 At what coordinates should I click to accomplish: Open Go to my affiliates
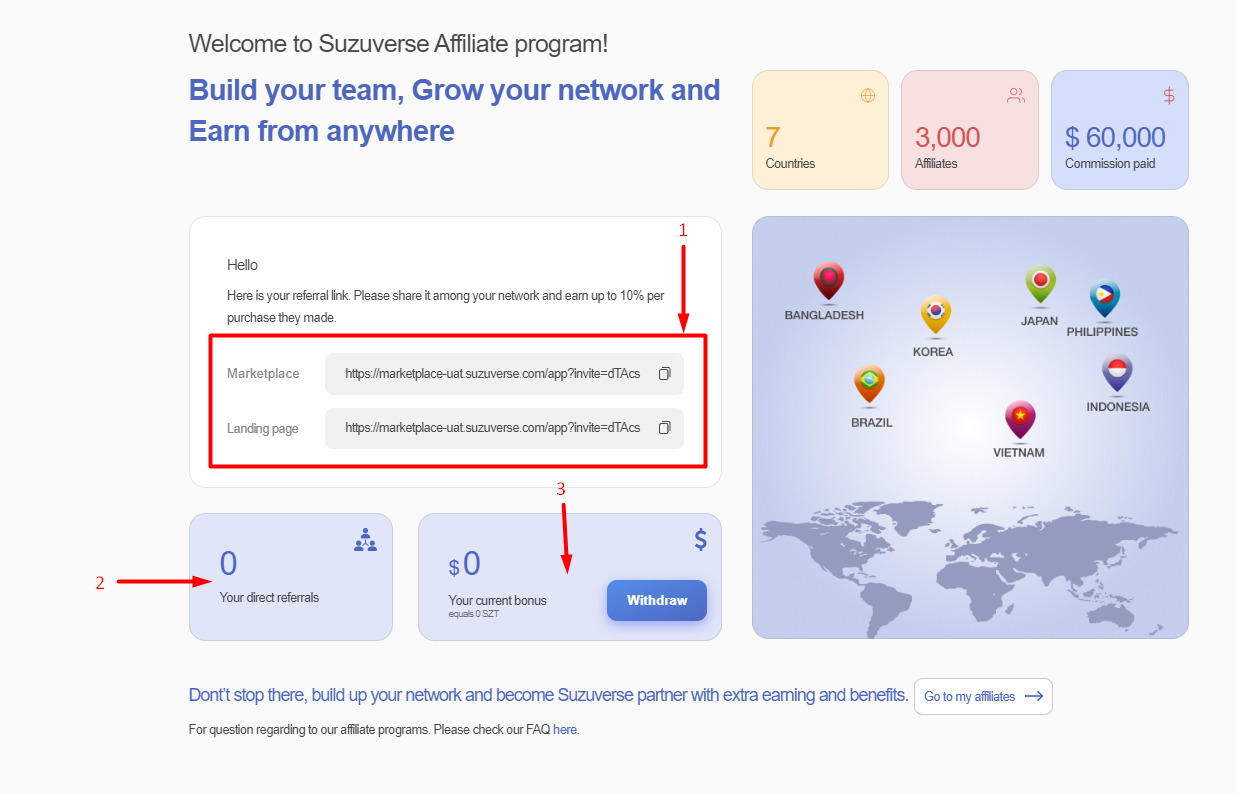tap(982, 697)
